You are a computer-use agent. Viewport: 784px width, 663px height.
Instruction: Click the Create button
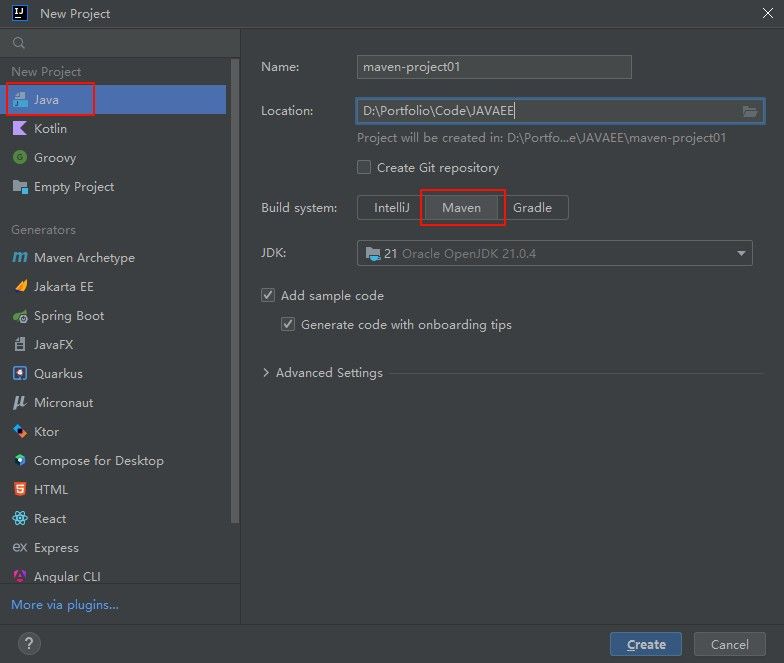point(646,644)
